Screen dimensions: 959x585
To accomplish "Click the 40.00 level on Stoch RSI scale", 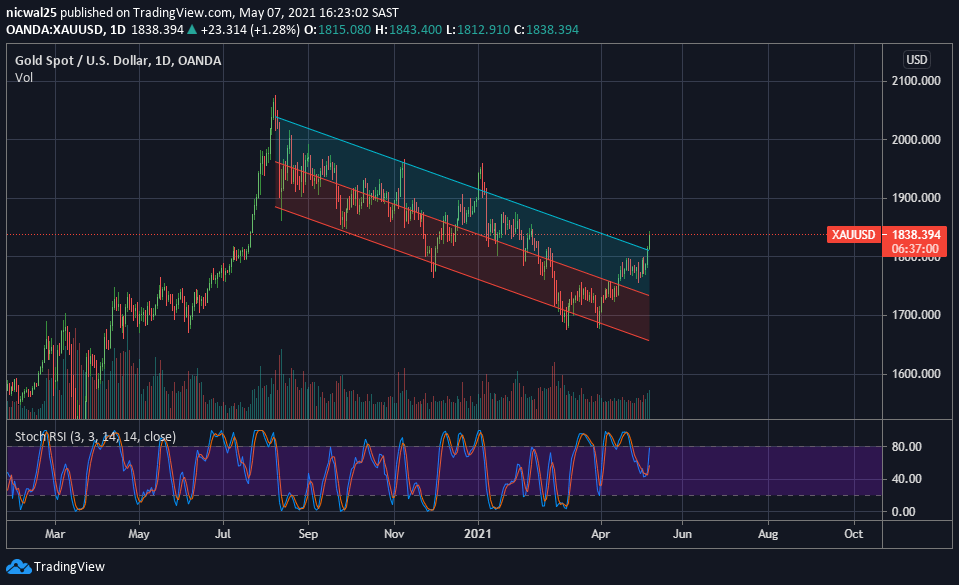I will click(x=906, y=479).
